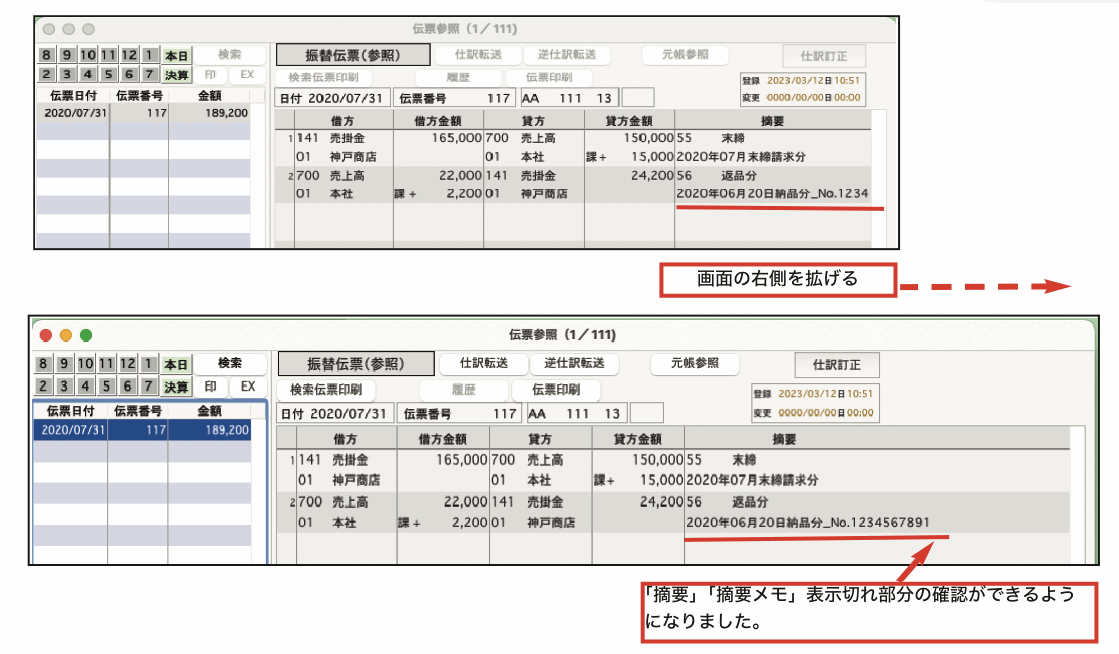Screen dimensions: 1119x654
Task: Click the 印 button in lower window
Action: coord(211,387)
